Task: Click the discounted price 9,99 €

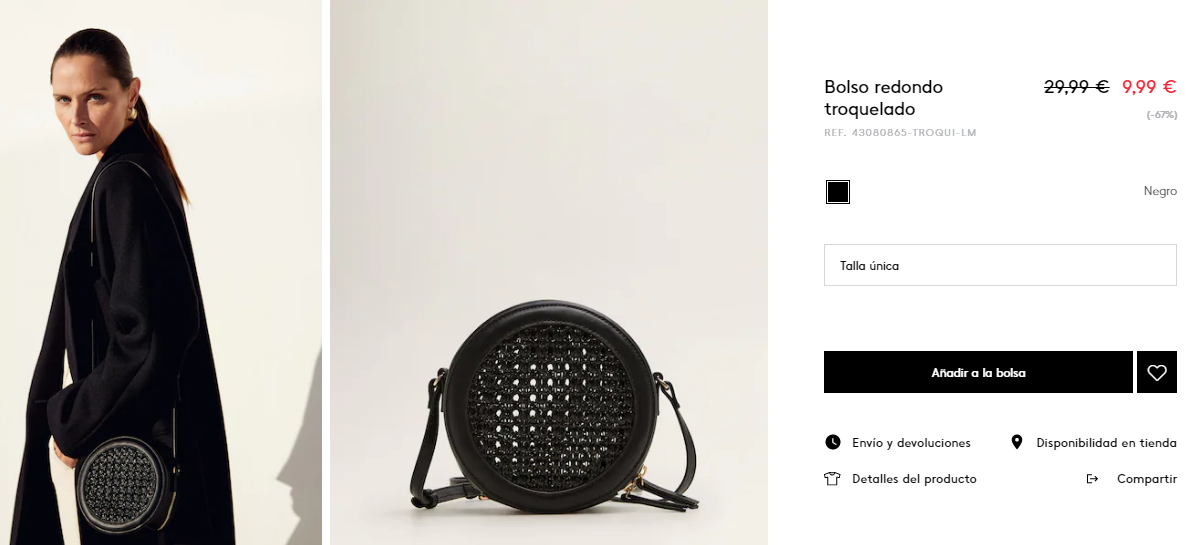Action: point(1149,87)
